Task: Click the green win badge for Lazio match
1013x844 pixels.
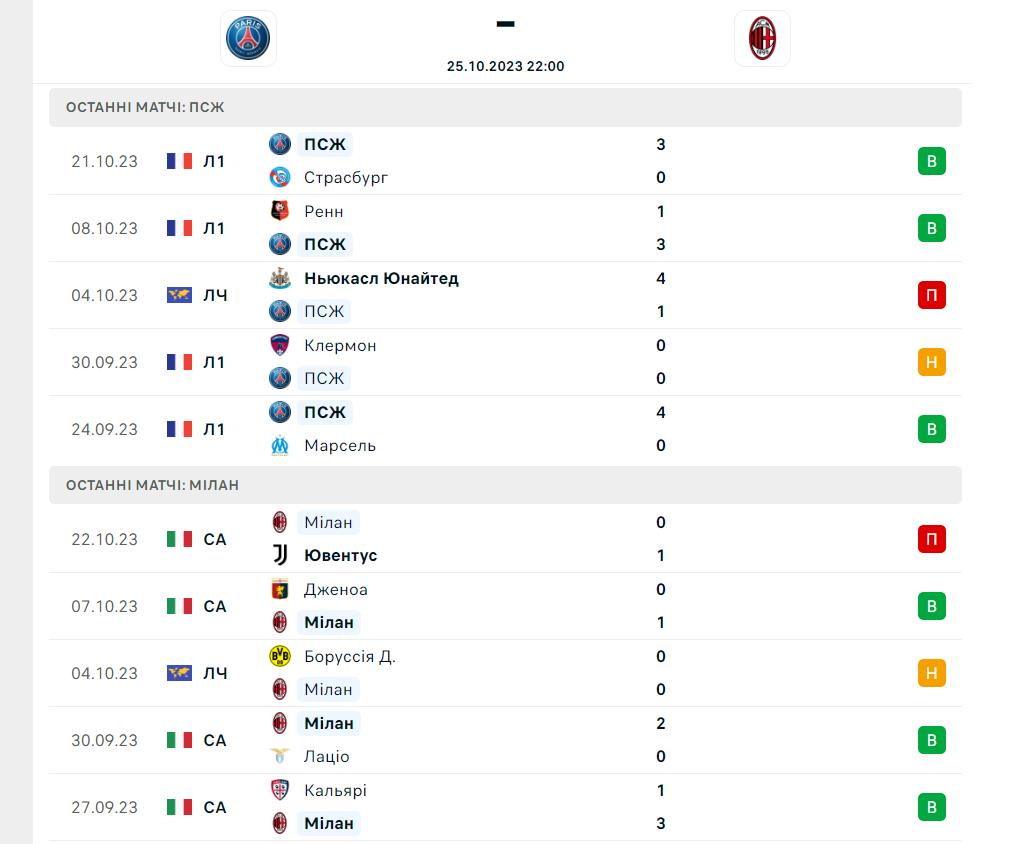Action: [x=931, y=740]
